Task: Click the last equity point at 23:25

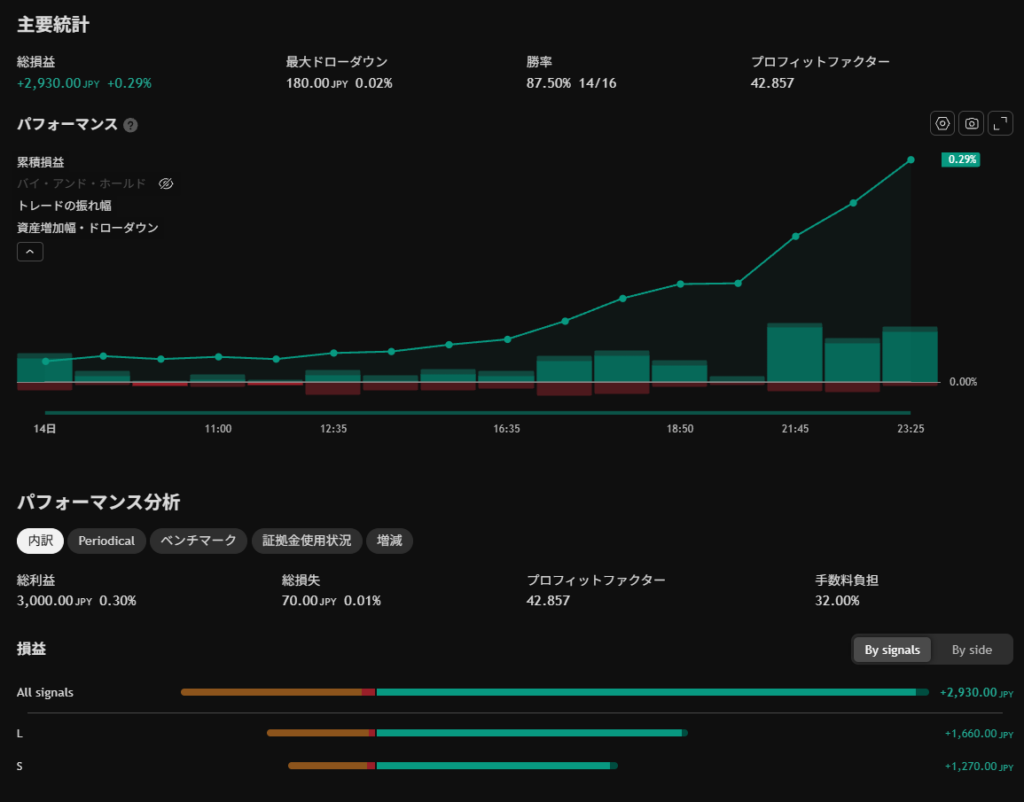Action: point(911,160)
